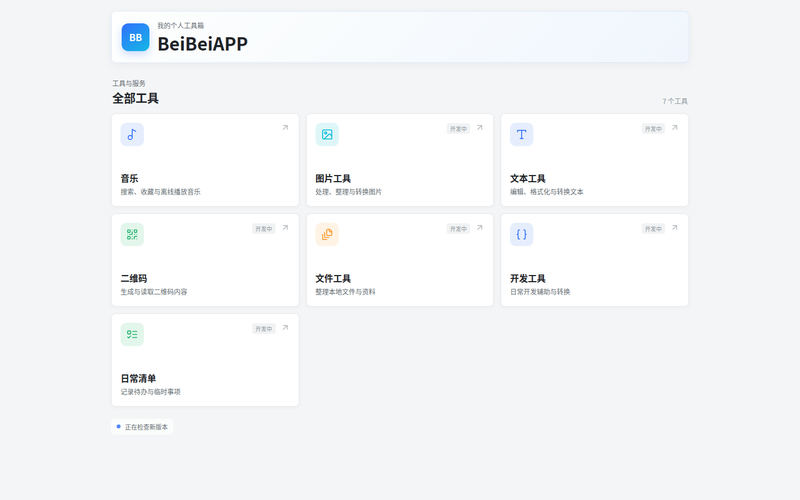Click description 搜索、收藏与离线播放音乐
The height and width of the screenshot is (500, 800).
pyautogui.click(x=160, y=192)
